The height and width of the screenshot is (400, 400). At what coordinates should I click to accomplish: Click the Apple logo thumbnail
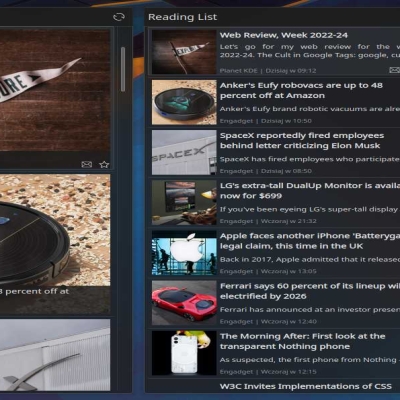click(x=184, y=253)
